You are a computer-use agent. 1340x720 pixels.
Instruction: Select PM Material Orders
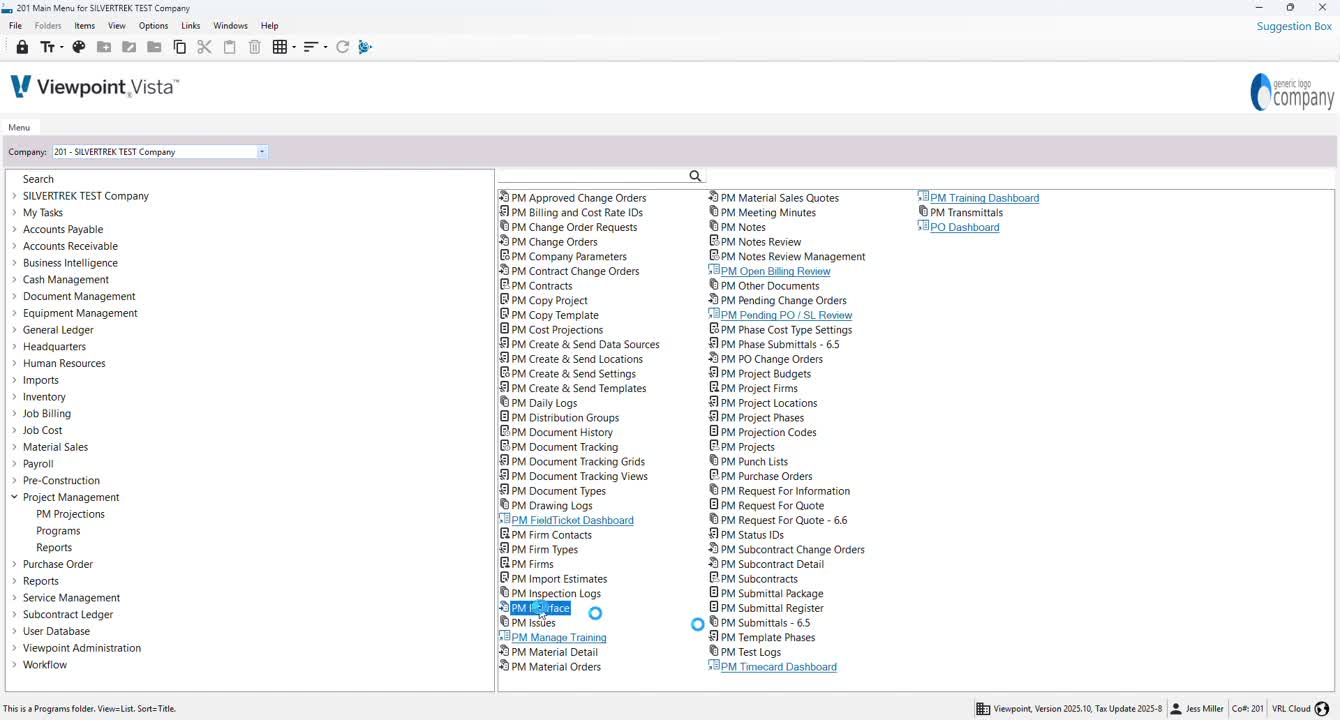coord(556,667)
